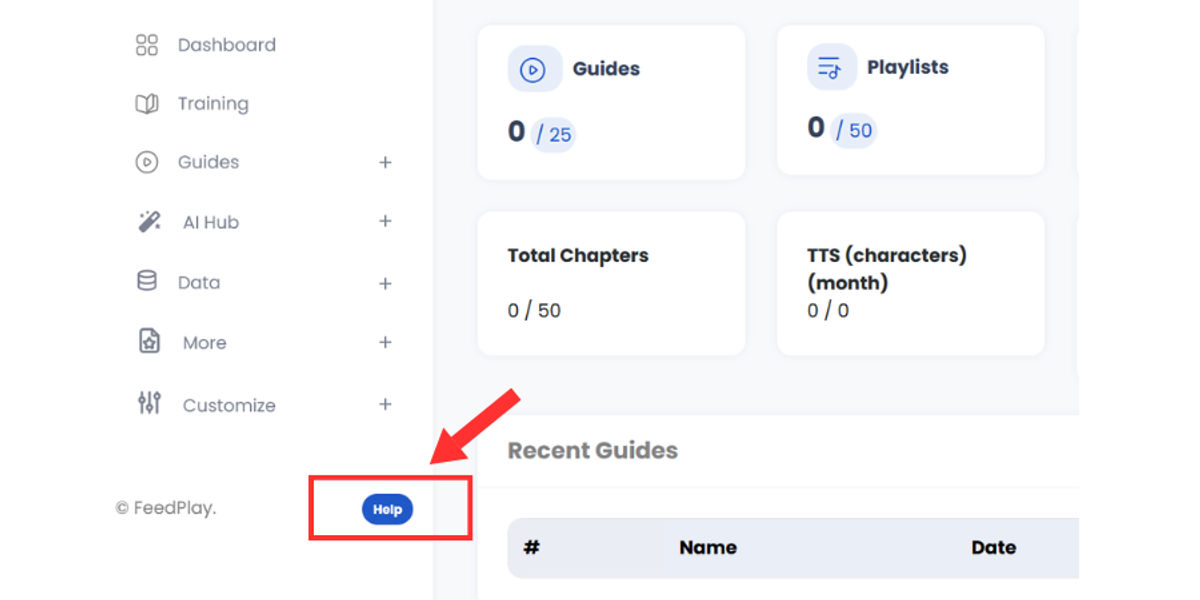
Task: Click the FeedPlay copyright link
Action: click(166, 508)
